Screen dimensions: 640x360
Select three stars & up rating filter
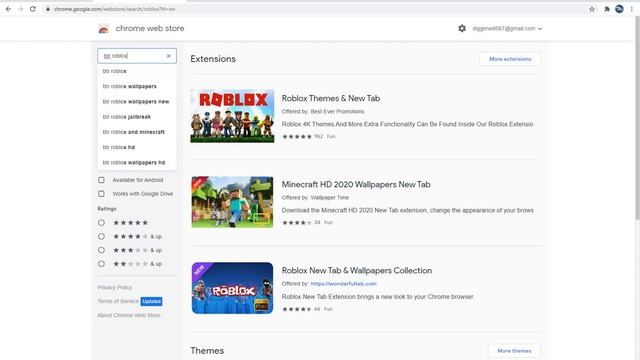pos(101,250)
